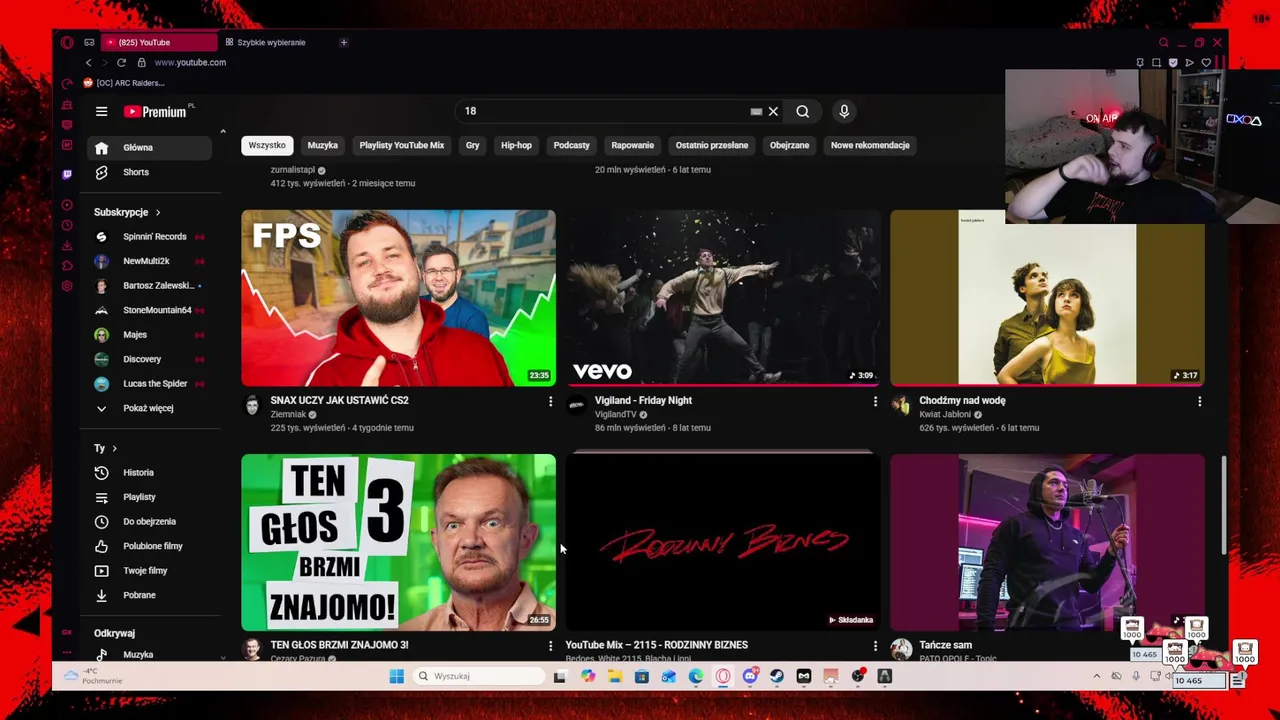Open Microsoft Edge from the taskbar

[696, 676]
